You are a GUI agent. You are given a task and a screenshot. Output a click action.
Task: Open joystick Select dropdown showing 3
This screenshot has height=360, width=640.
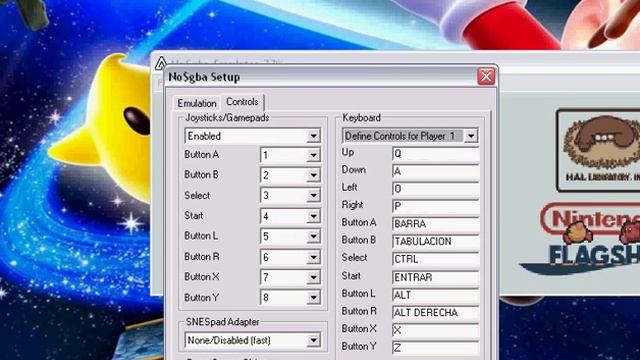click(290, 196)
